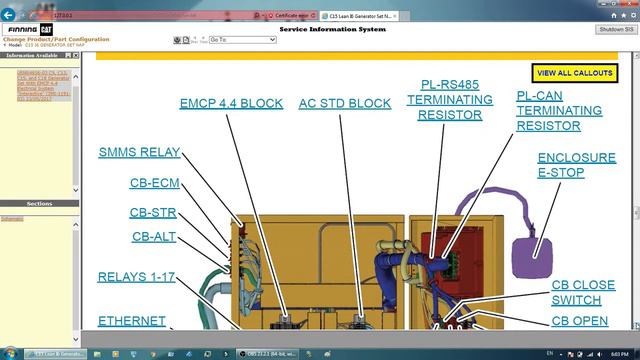The height and width of the screenshot is (360, 640).
Task: Open the CB-ECM callout link
Action: tap(155, 183)
